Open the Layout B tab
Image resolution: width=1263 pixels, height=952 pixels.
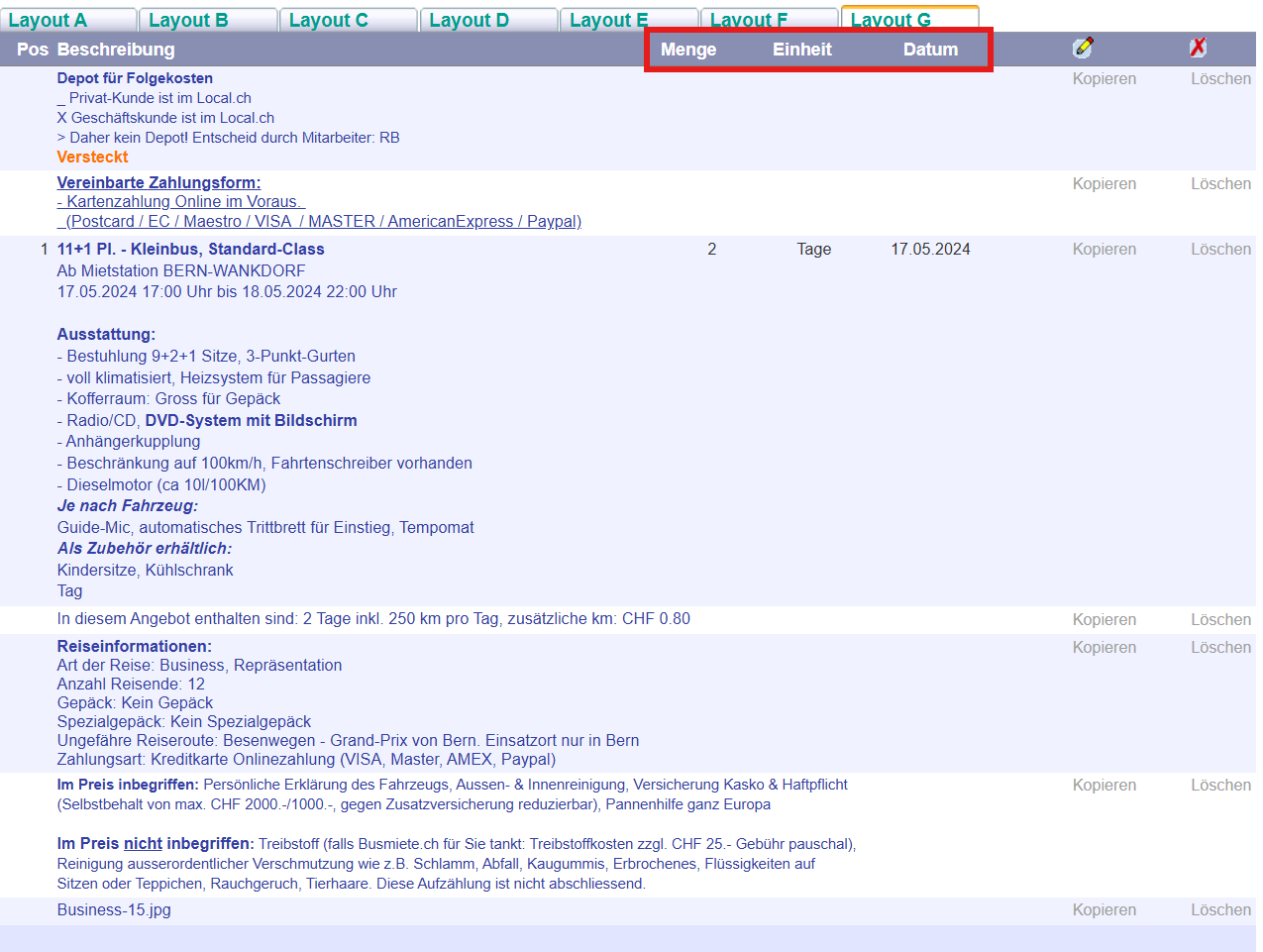click(x=209, y=20)
